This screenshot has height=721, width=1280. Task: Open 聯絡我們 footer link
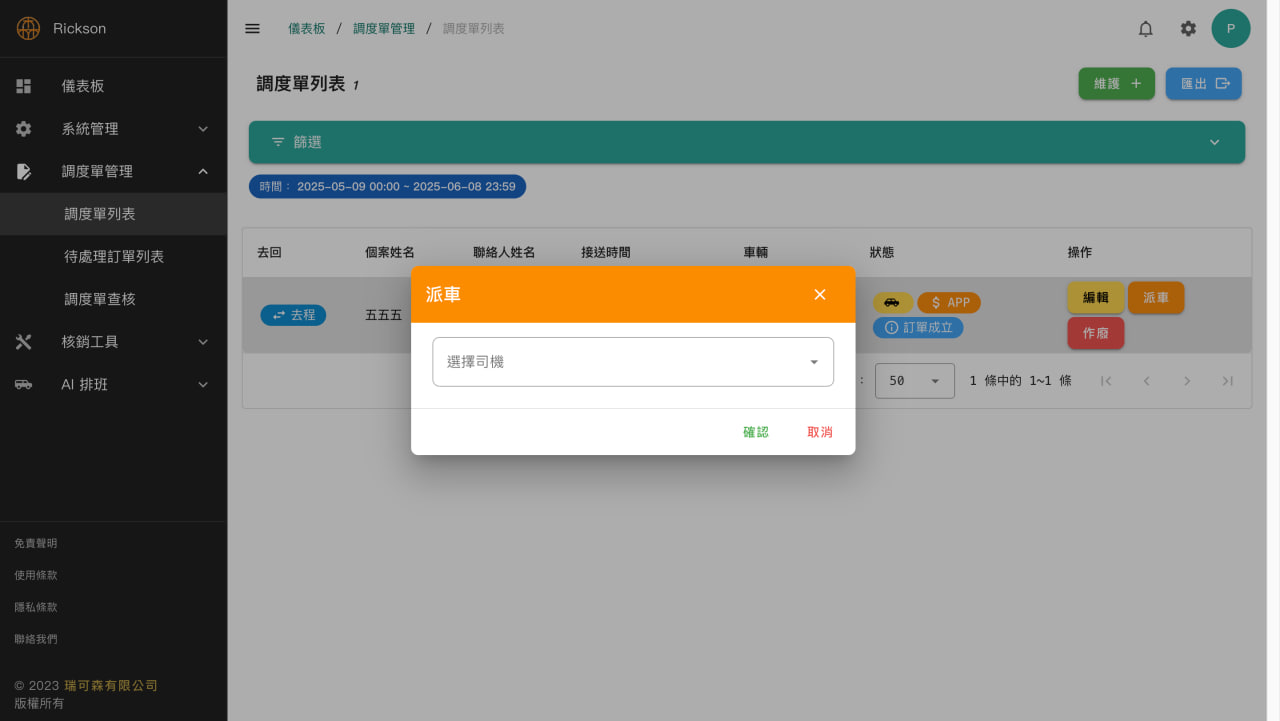point(36,639)
